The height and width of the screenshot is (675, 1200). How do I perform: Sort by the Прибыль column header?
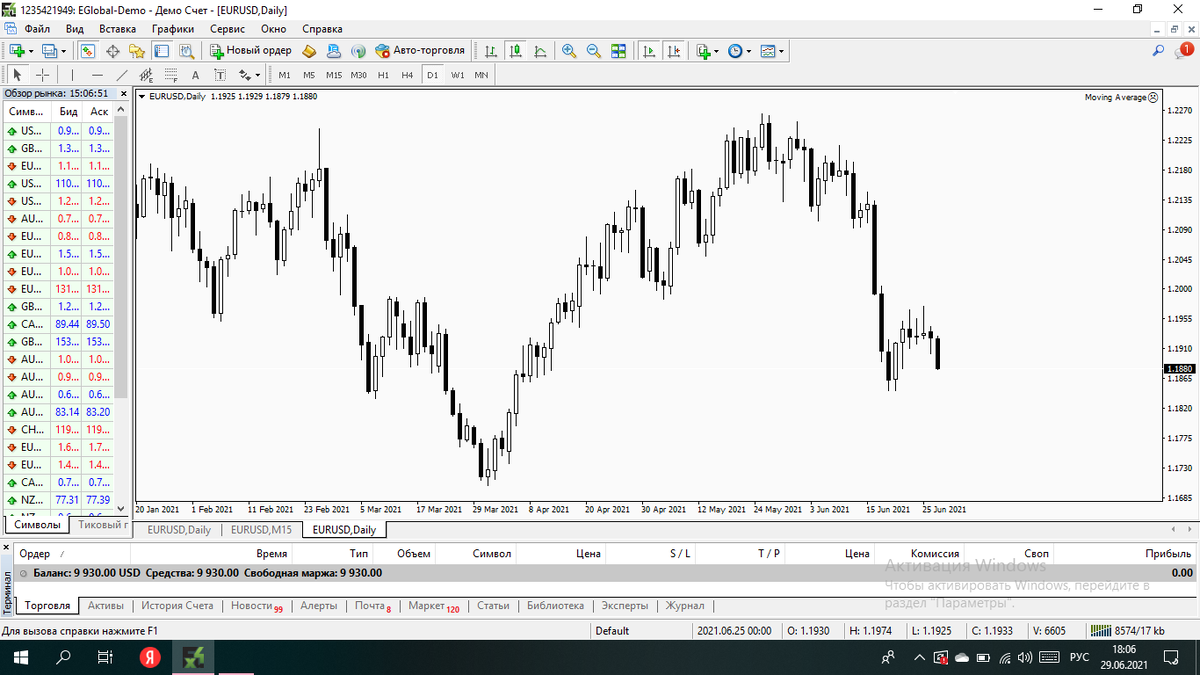pos(1169,553)
